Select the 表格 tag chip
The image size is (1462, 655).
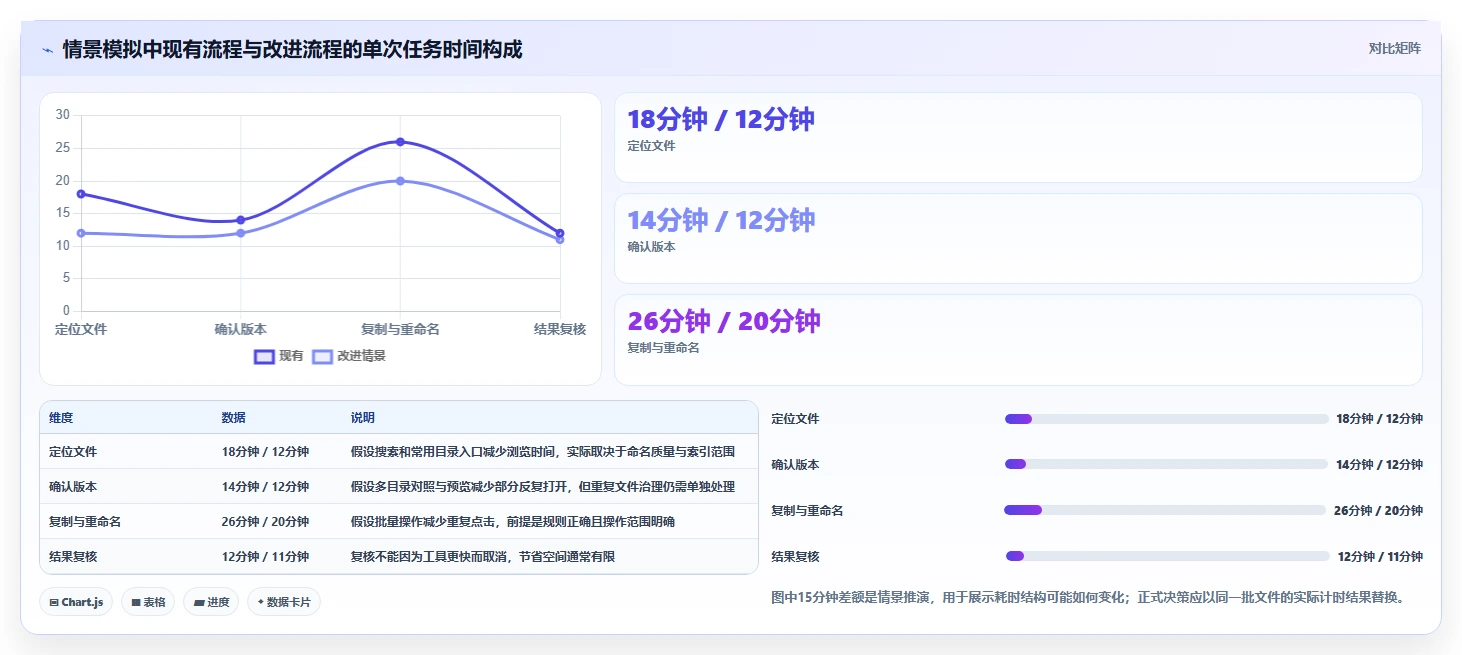(x=148, y=602)
